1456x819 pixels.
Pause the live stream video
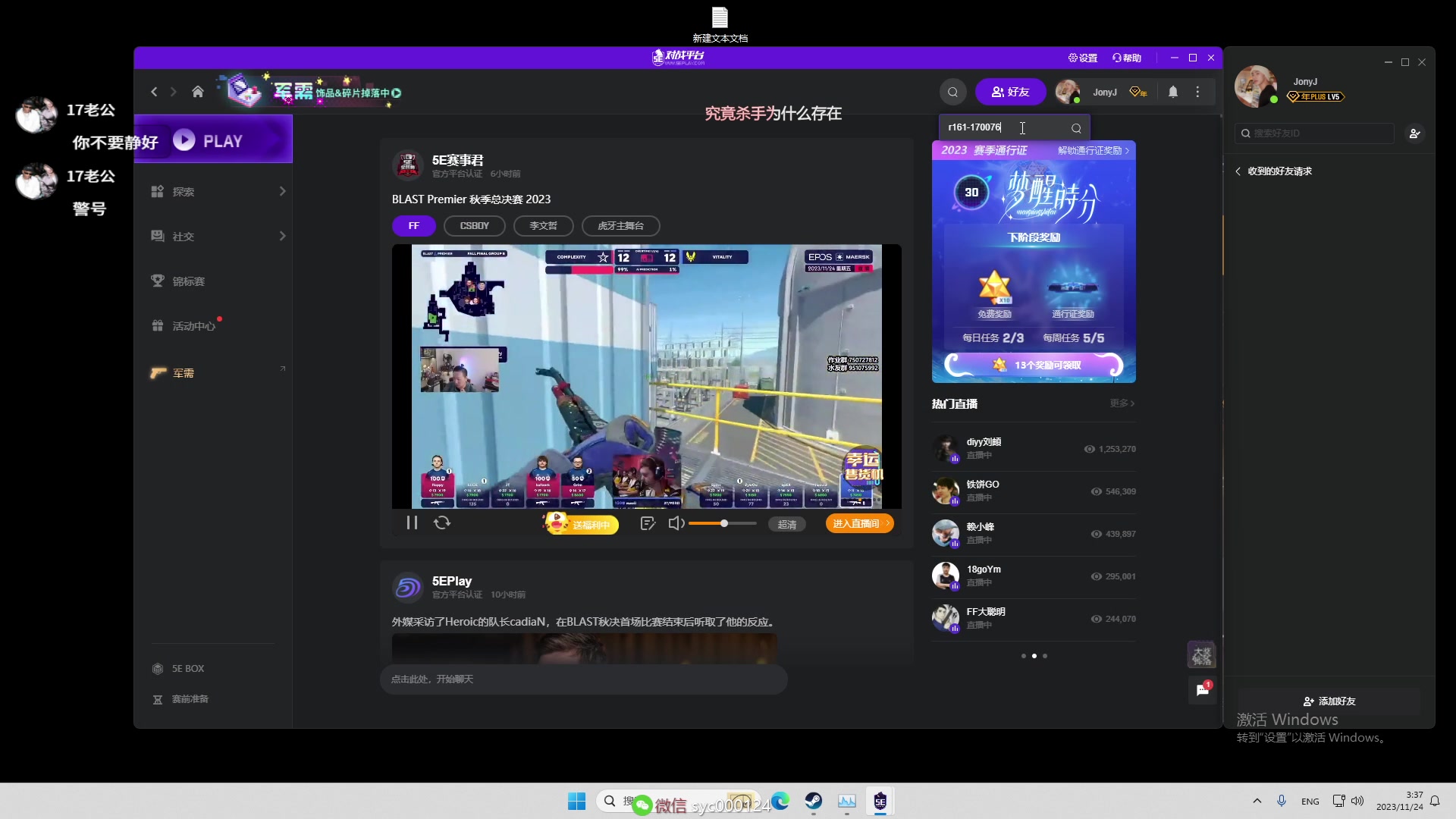click(412, 522)
